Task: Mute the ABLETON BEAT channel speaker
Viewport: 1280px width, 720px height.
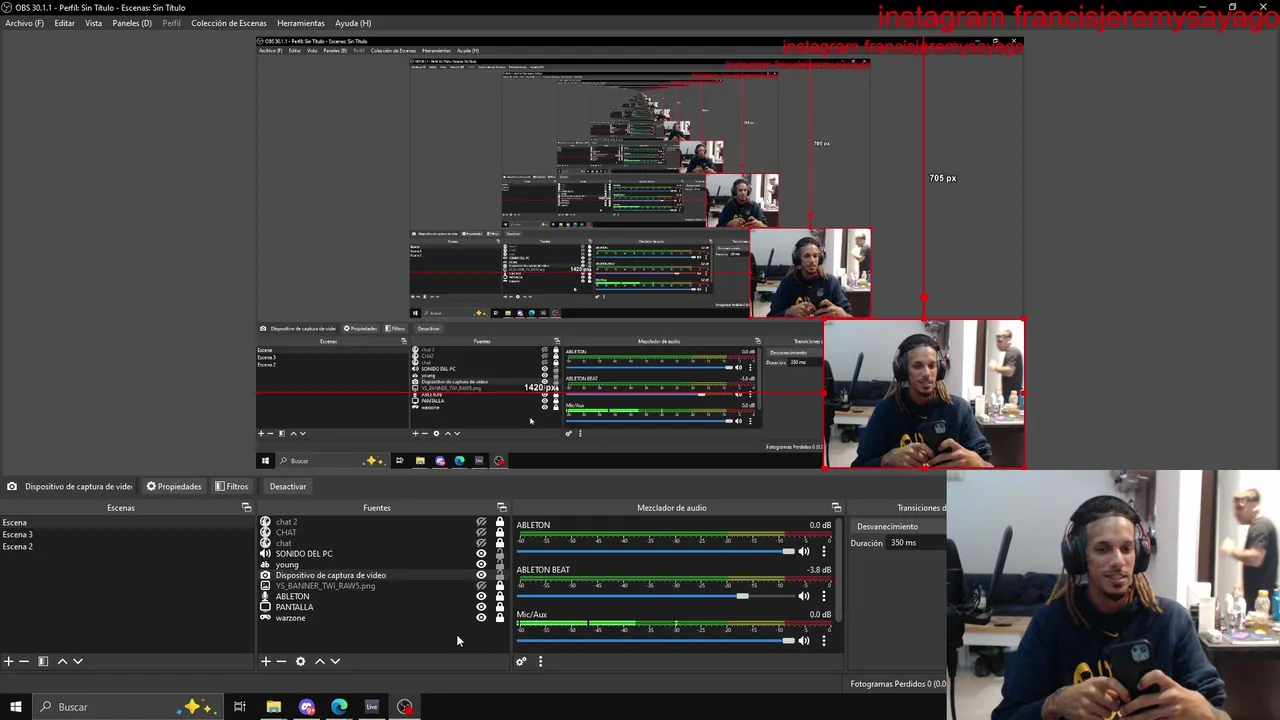Action: (803, 596)
